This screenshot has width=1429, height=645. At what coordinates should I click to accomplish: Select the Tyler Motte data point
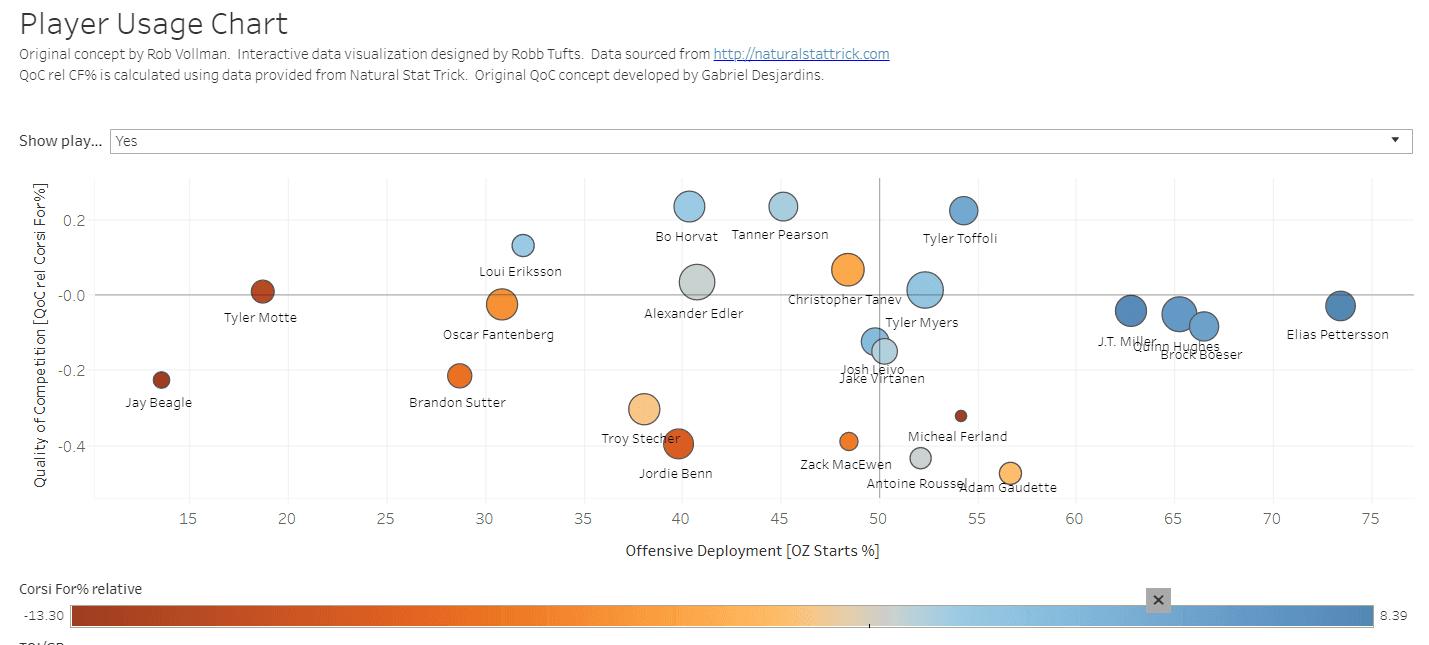point(262,292)
